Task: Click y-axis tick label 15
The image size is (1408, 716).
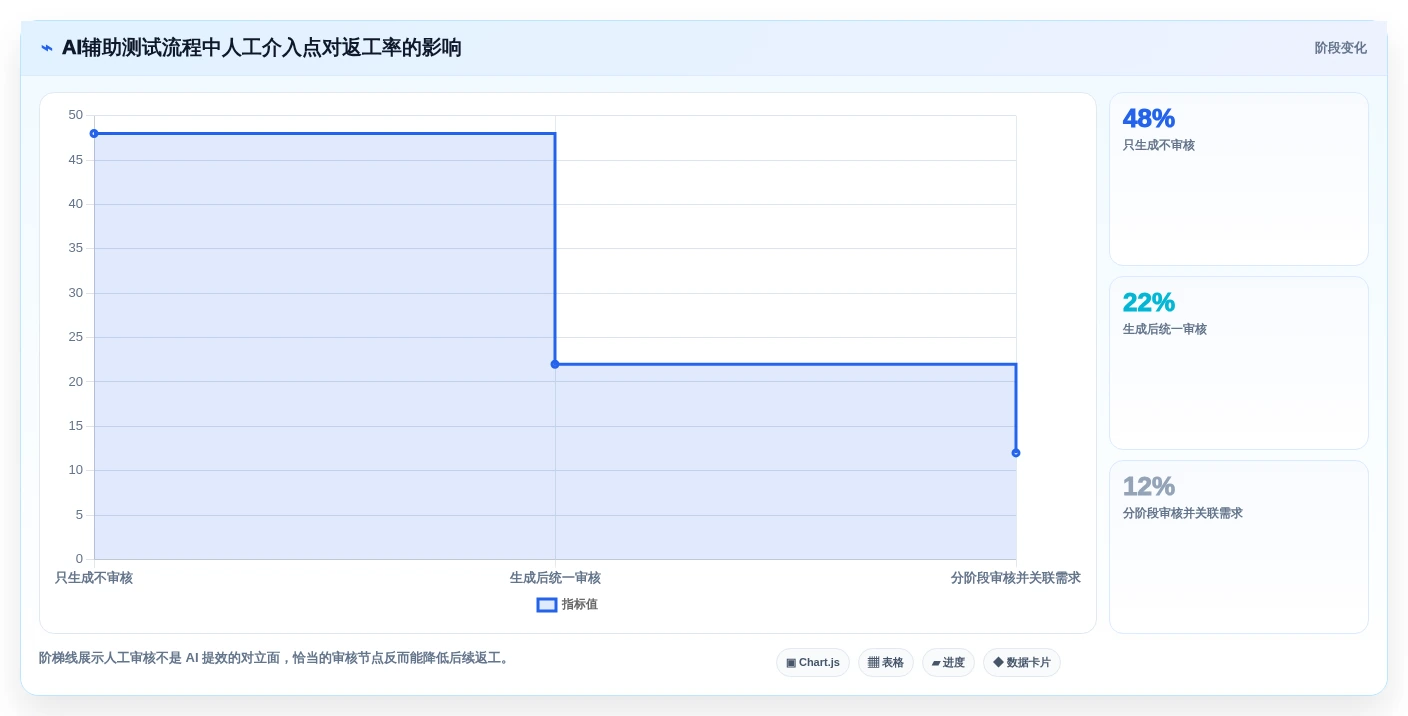Action: tap(76, 426)
